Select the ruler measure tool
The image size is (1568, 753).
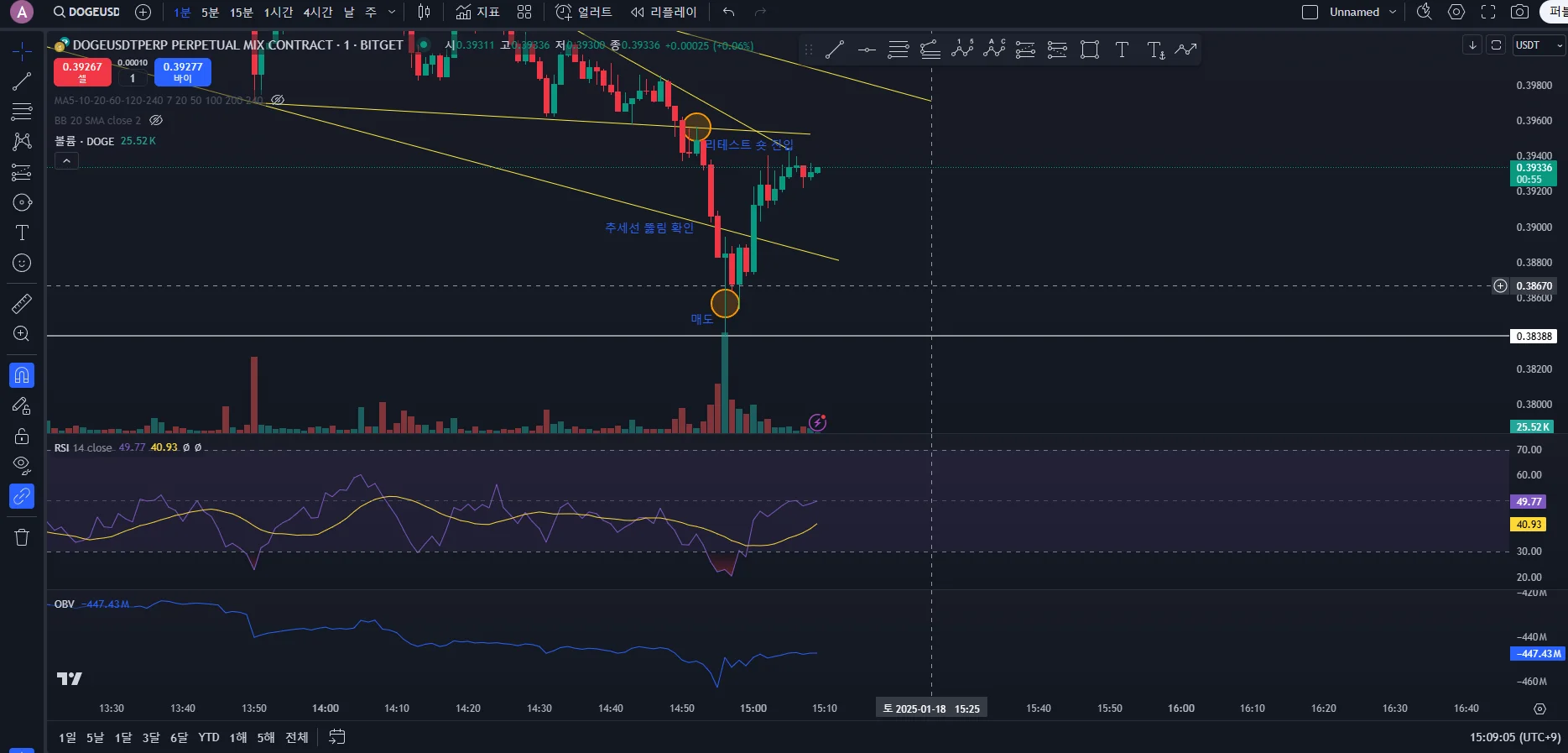[x=22, y=303]
